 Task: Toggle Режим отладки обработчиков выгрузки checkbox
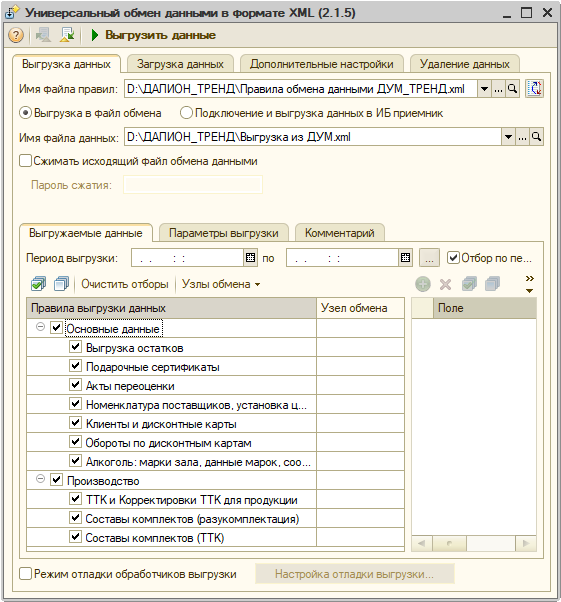(x=25, y=574)
